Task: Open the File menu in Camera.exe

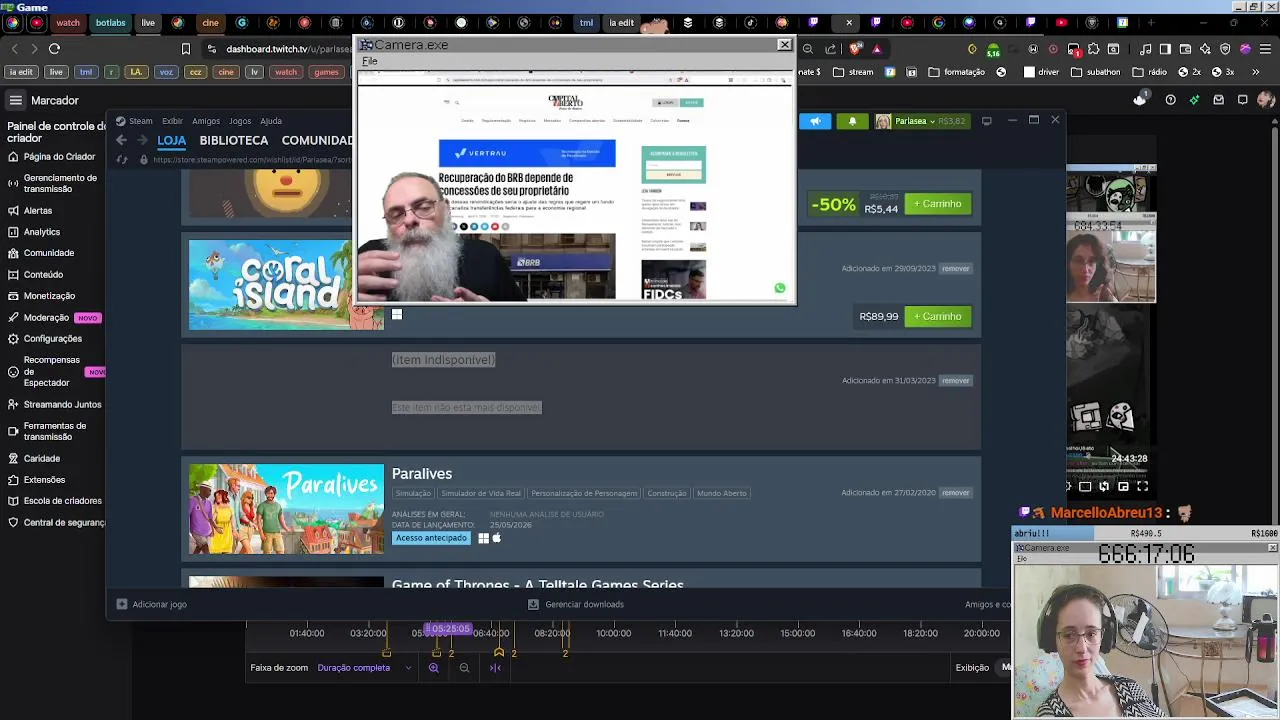Action: (369, 61)
